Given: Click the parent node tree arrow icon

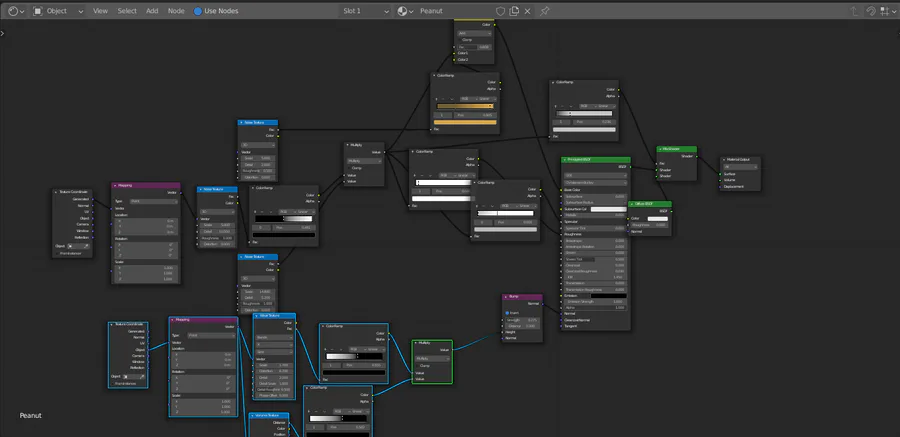Looking at the screenshot, I should [855, 11].
